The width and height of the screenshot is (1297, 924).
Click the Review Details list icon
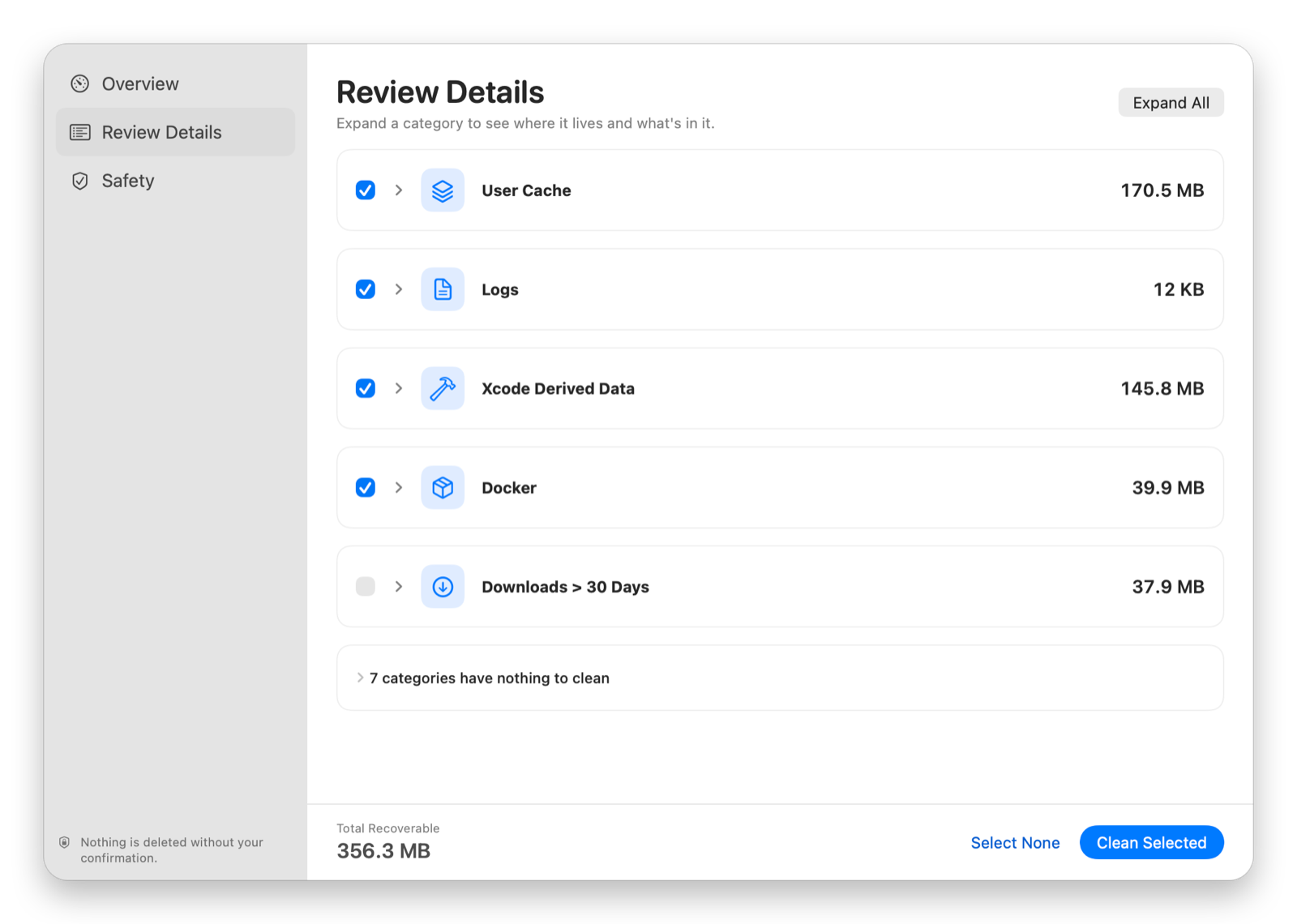(x=79, y=132)
